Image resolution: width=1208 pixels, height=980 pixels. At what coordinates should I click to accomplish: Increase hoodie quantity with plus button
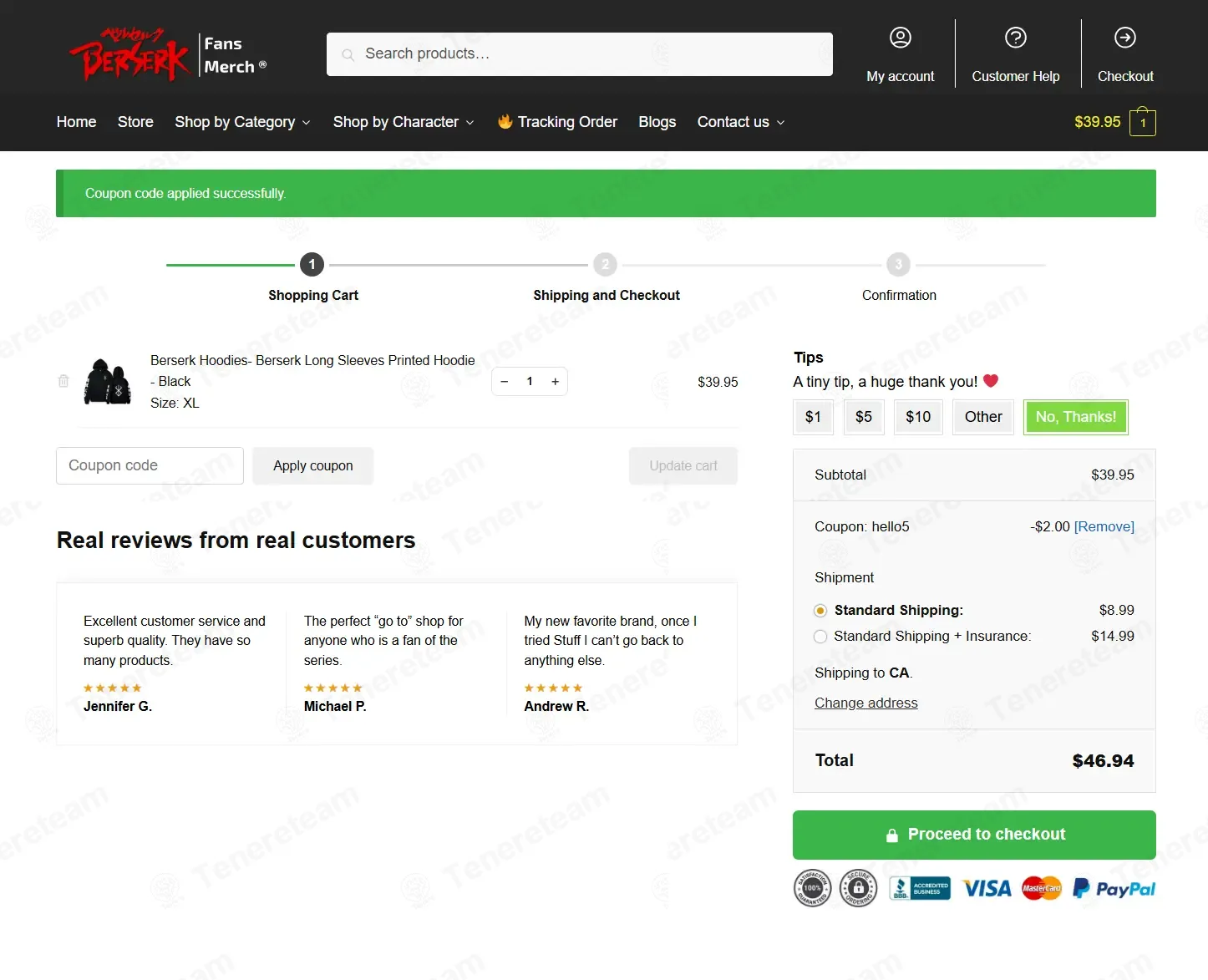[555, 382]
